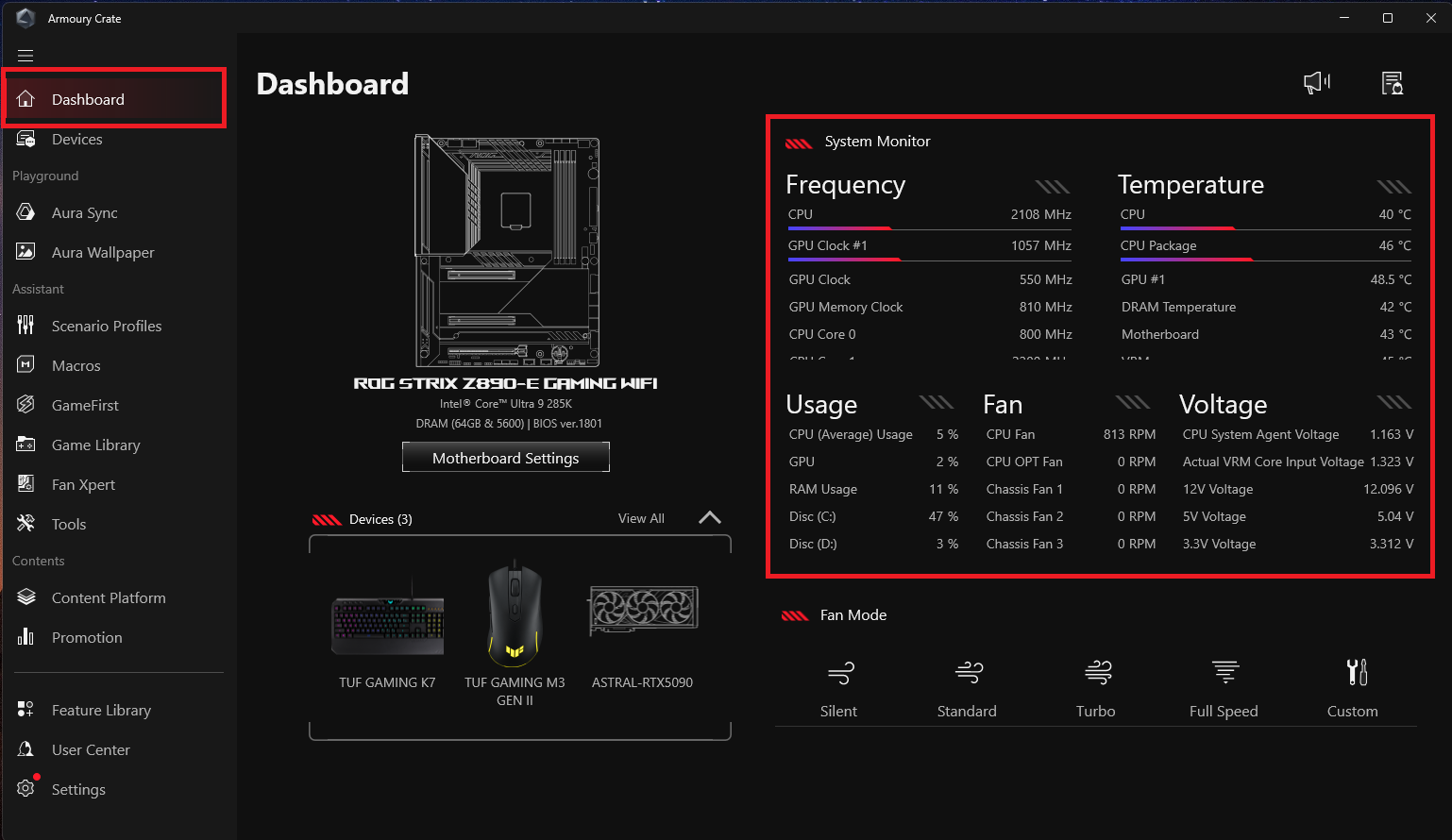Open Scenario Profiles menu label
The image size is (1452, 840).
tap(107, 326)
